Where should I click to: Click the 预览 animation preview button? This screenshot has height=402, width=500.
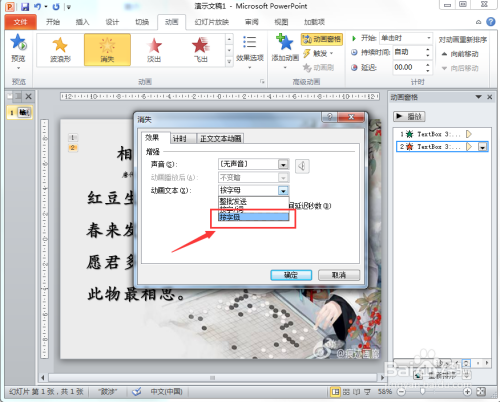[18, 52]
